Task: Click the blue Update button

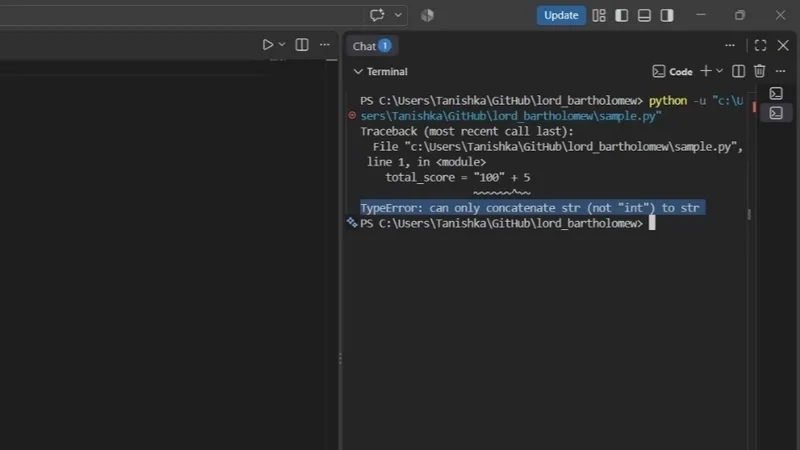Action: point(561,15)
